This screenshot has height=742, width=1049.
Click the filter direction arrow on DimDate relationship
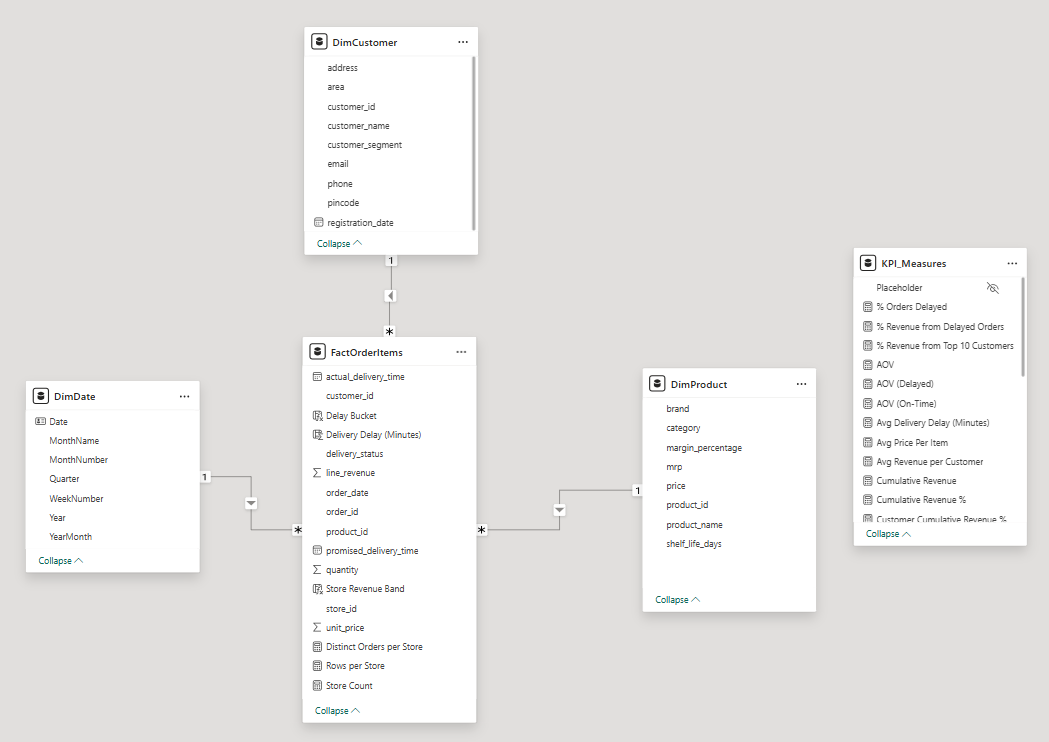coord(251,502)
